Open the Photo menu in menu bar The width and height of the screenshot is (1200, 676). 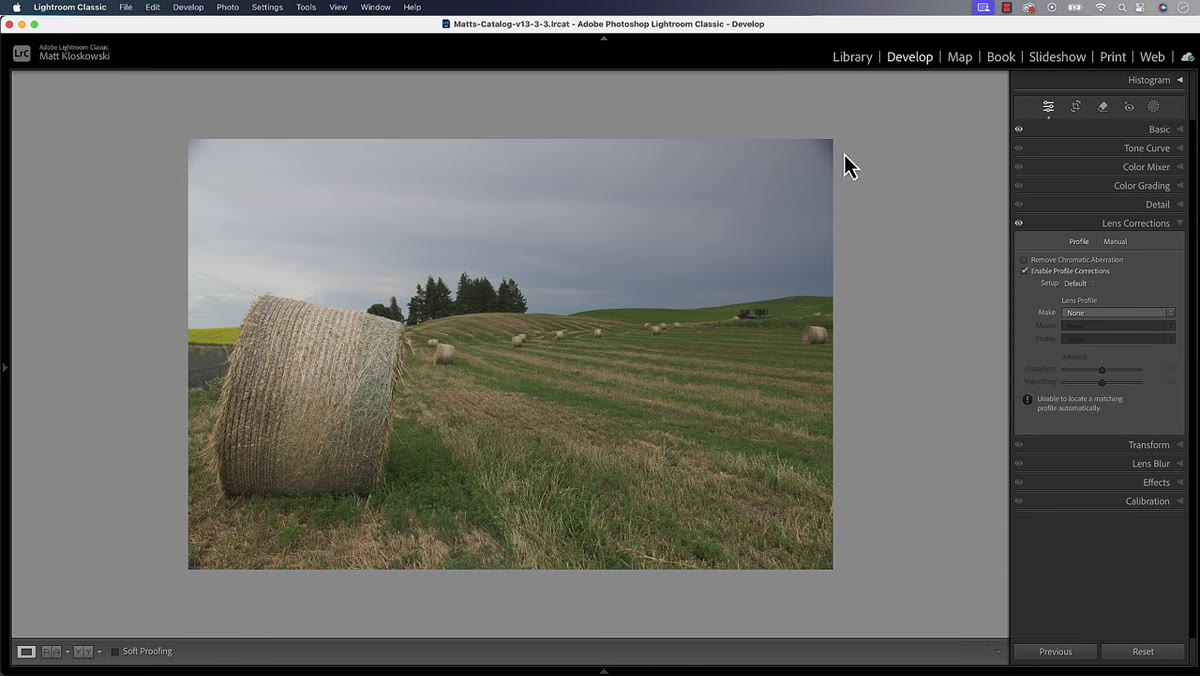point(228,7)
